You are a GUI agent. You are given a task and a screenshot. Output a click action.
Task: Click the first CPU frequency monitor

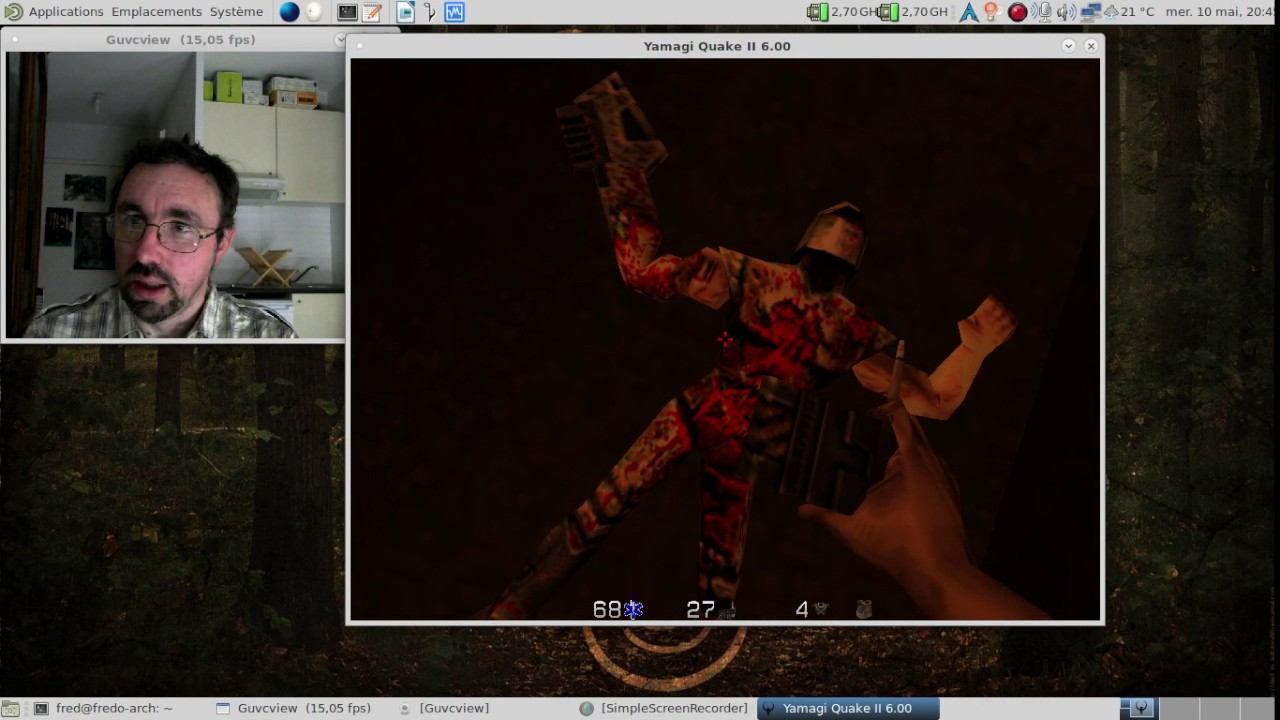point(841,12)
